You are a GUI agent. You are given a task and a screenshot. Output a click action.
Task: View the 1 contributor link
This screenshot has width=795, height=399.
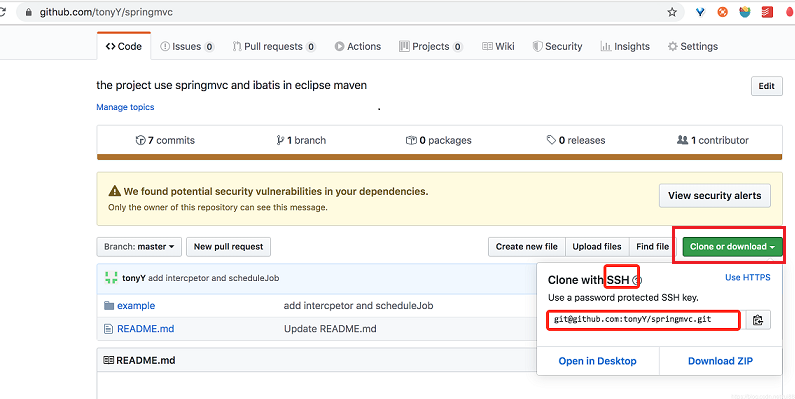713,140
